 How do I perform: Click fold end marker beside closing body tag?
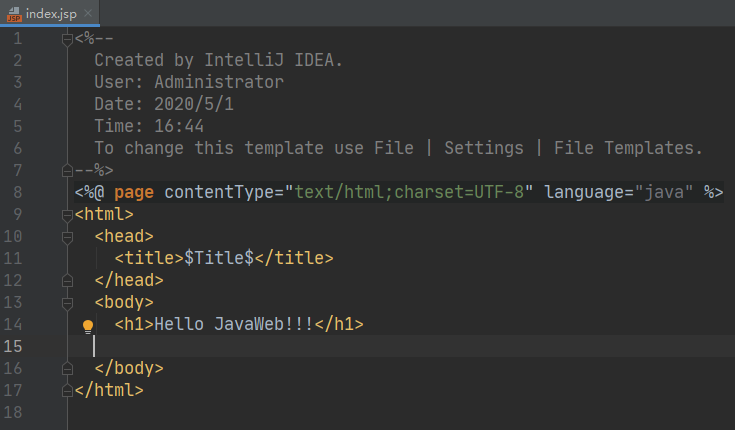[68, 368]
